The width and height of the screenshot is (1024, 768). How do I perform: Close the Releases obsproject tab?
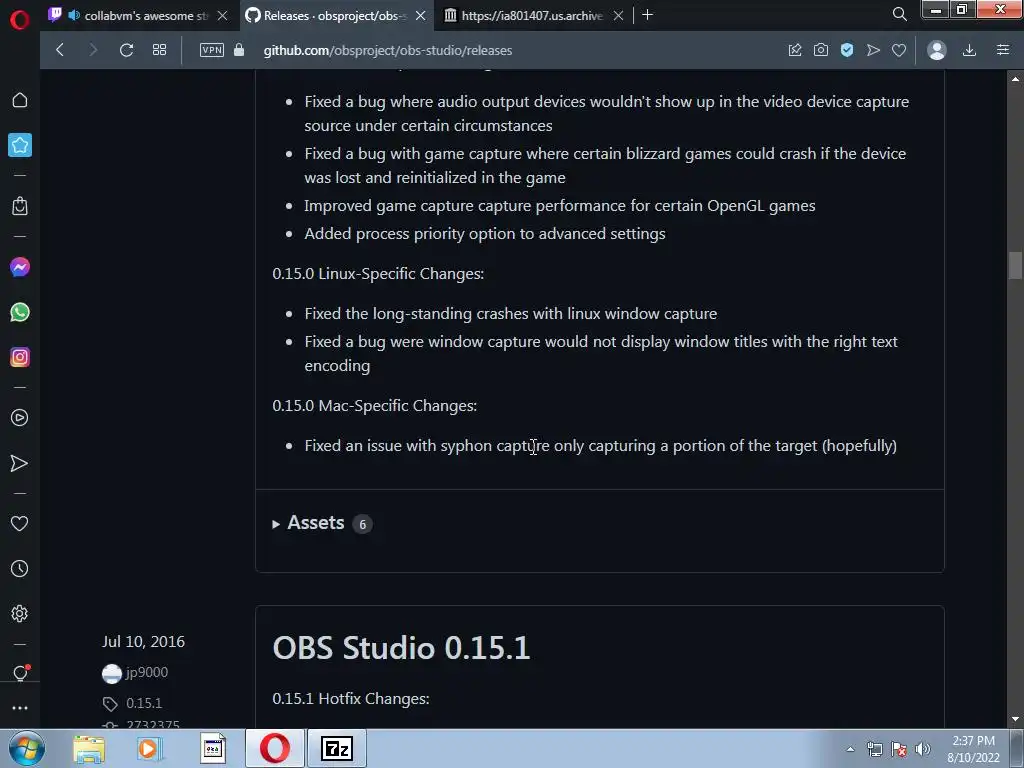click(x=421, y=15)
